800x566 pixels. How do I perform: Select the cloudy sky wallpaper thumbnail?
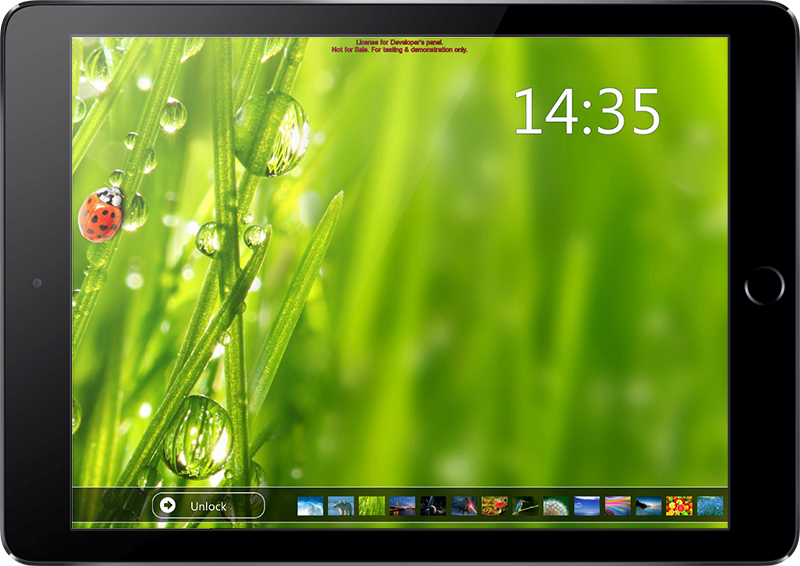point(310,506)
